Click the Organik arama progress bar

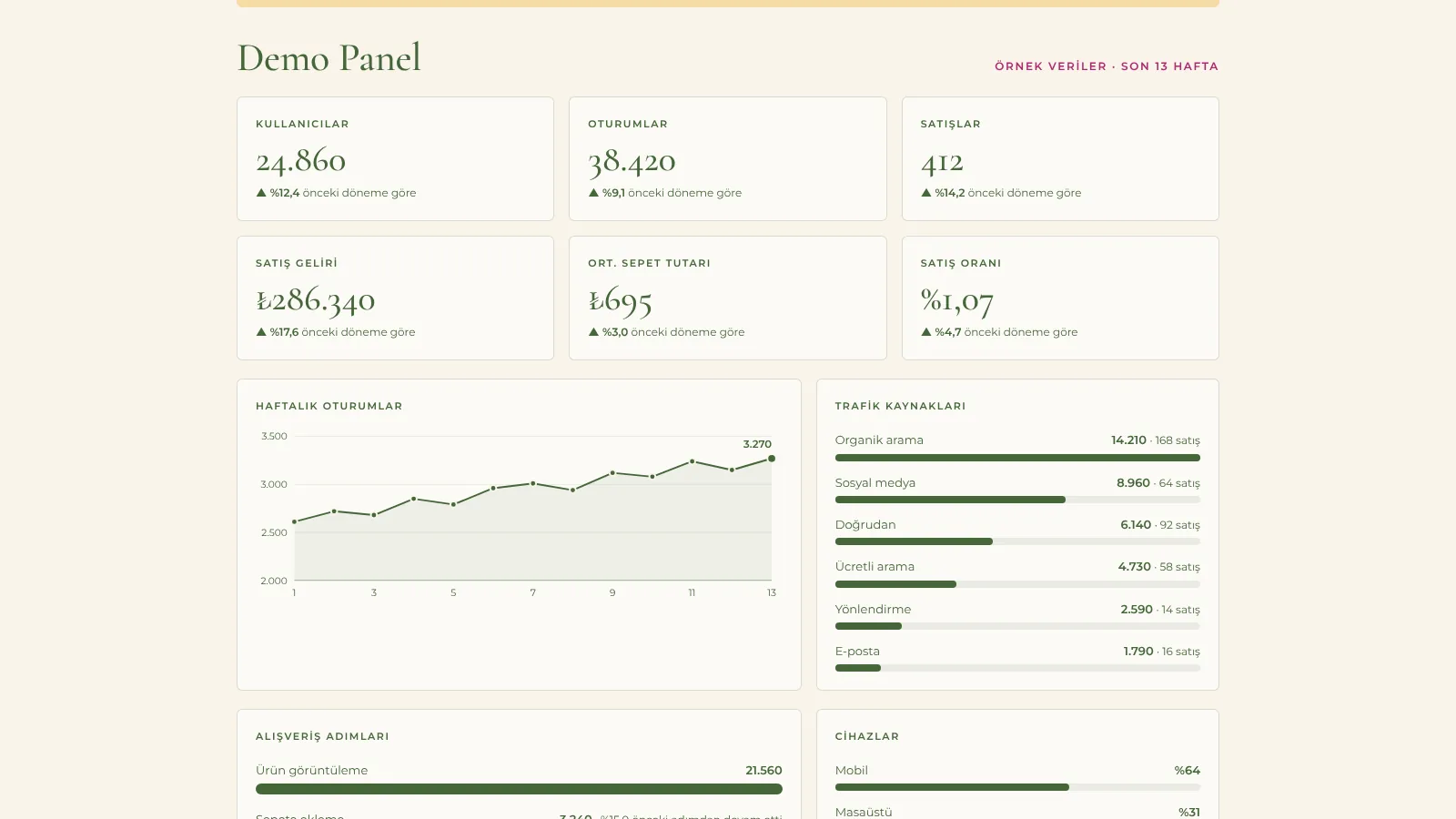point(1017,458)
